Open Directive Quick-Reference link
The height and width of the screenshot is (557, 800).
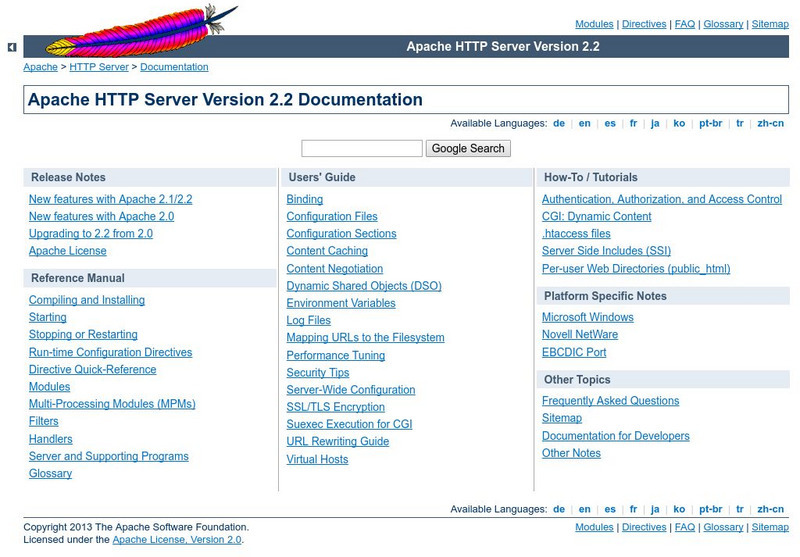click(92, 370)
